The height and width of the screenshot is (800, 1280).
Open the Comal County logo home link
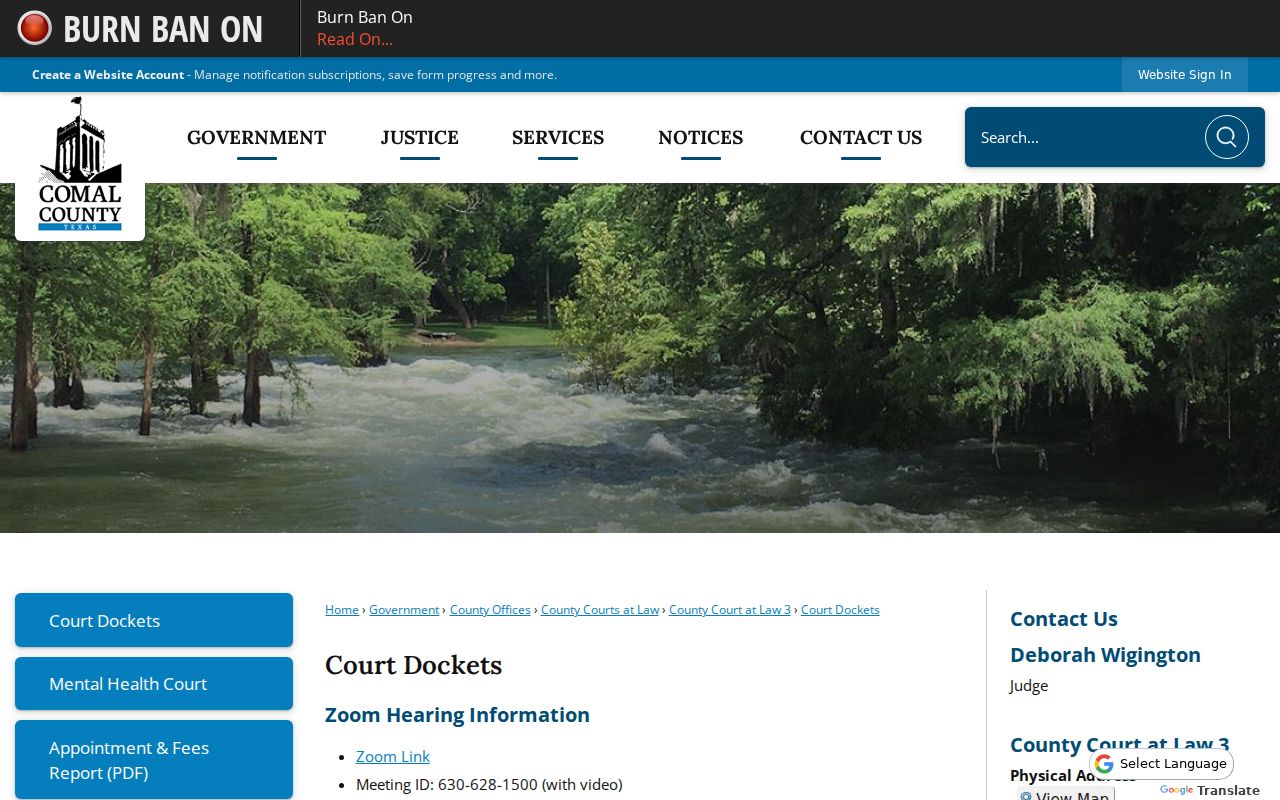(80, 166)
